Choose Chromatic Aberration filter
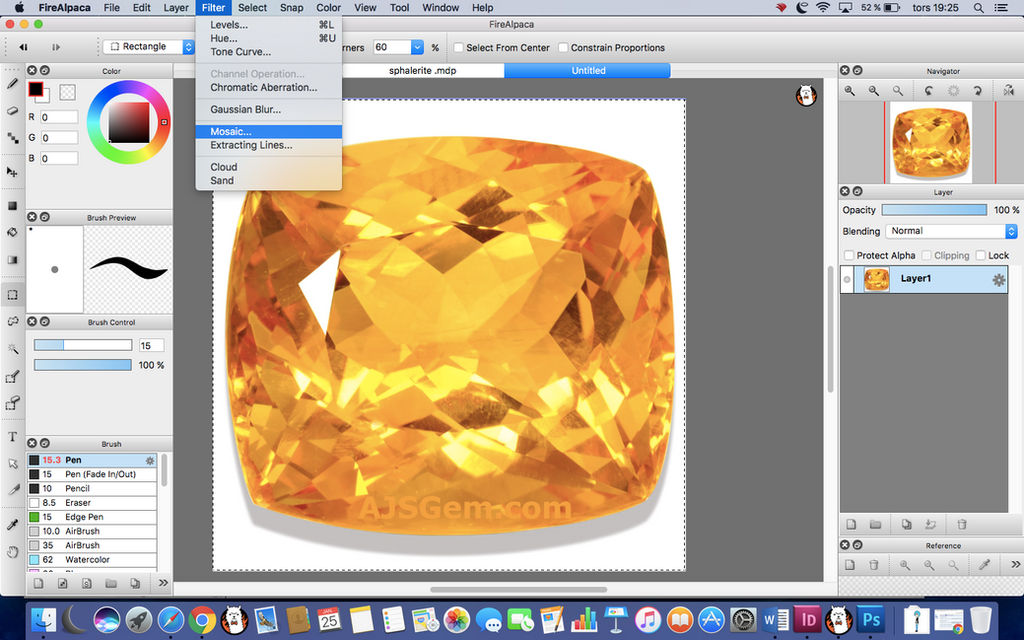The image size is (1024, 640). click(268, 87)
